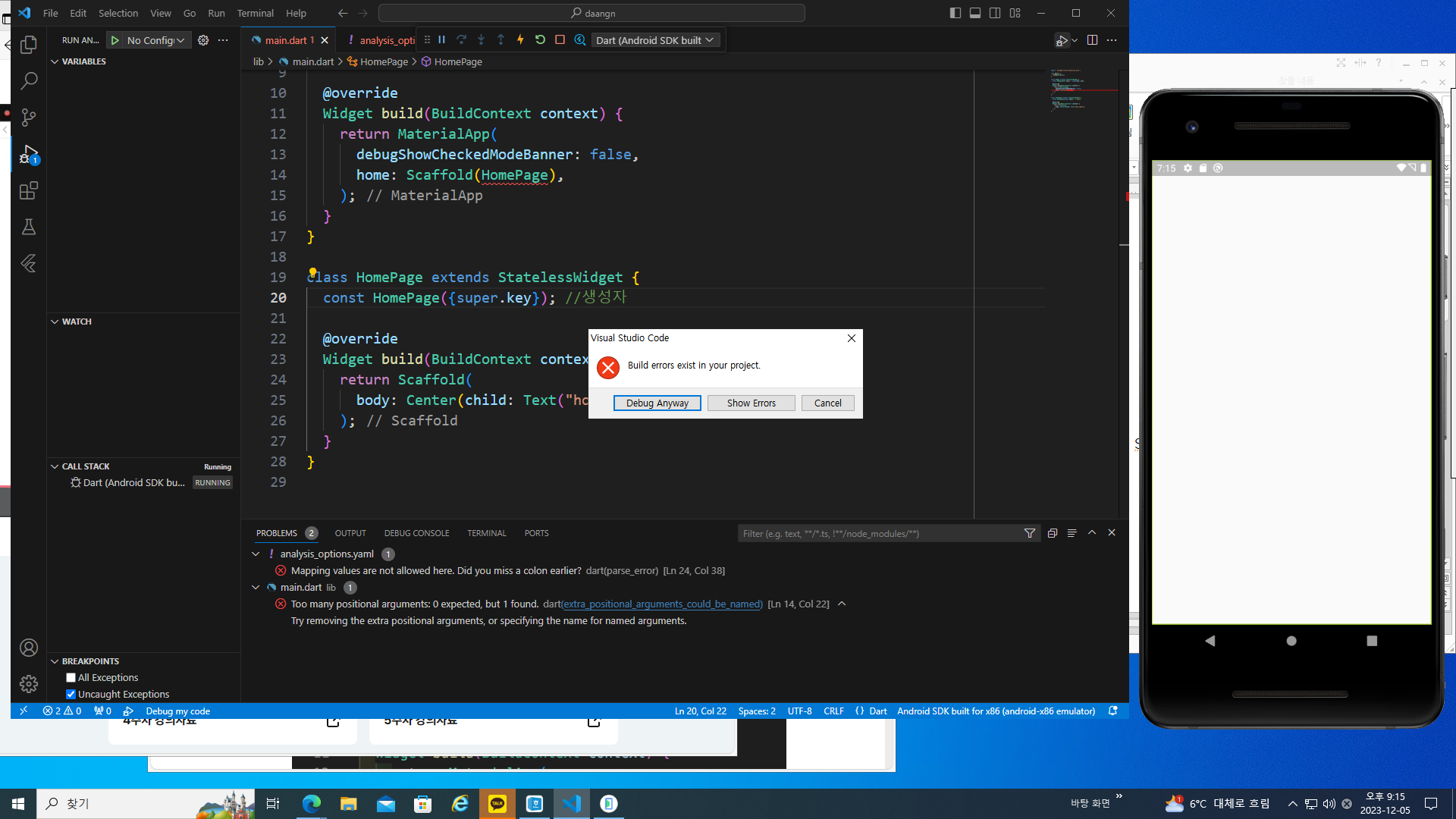Toggle the primary side bar layout button
Viewport: 1456px width, 819px height.
955,13
